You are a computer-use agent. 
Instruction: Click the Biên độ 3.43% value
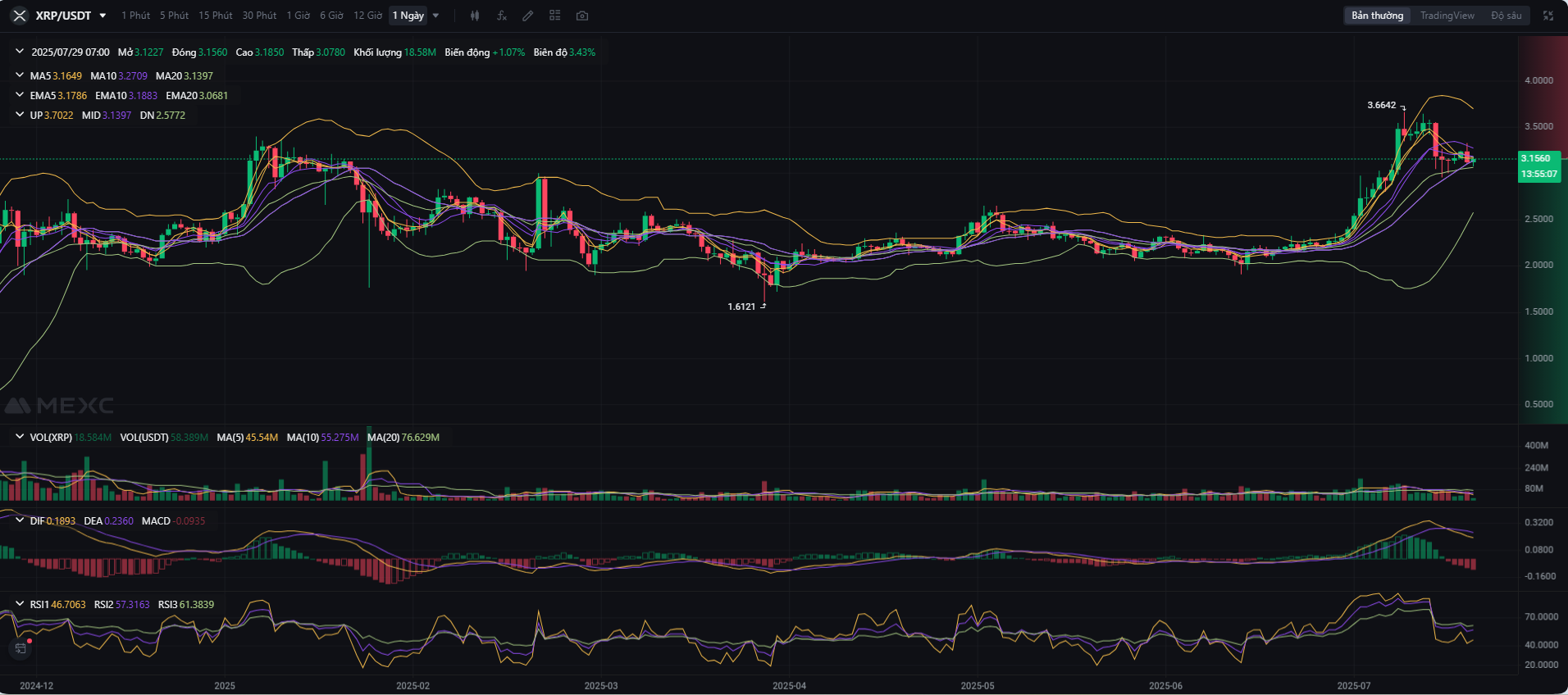click(564, 52)
